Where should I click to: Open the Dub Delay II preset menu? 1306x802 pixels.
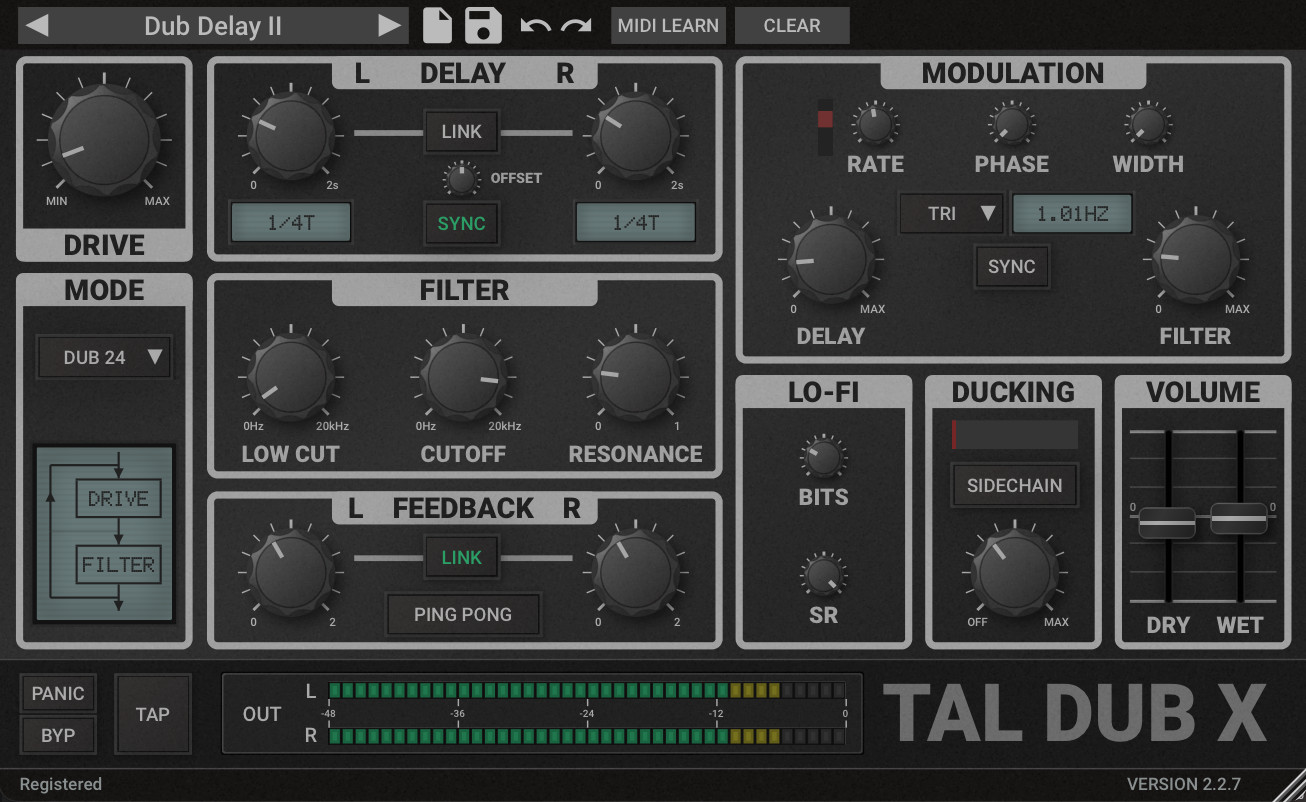click(x=213, y=26)
